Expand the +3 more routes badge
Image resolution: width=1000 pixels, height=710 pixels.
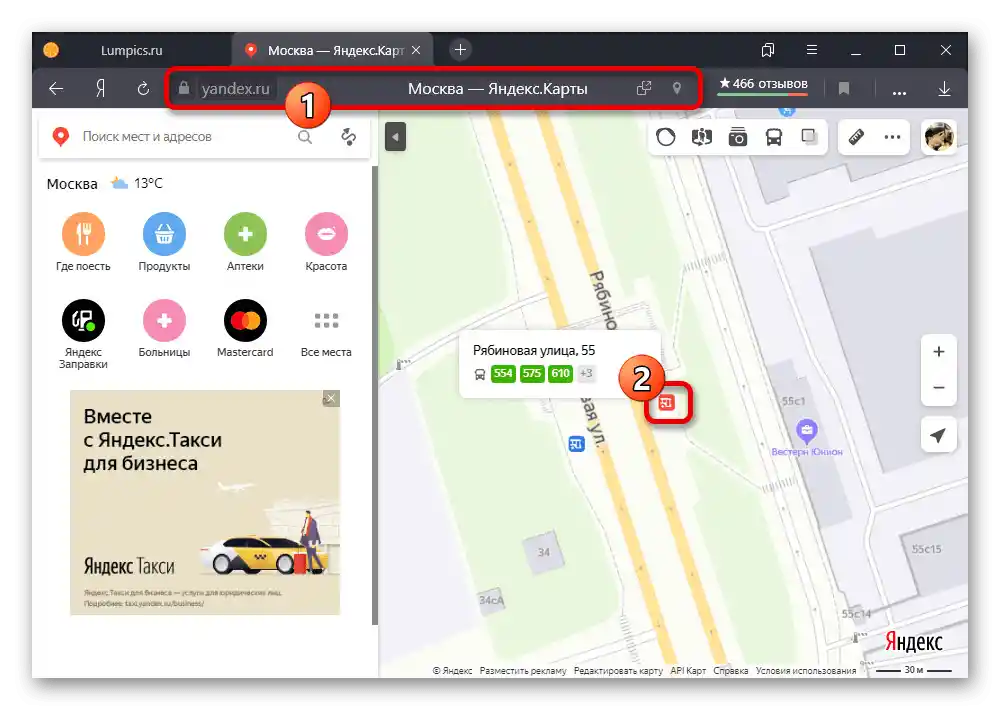point(586,373)
